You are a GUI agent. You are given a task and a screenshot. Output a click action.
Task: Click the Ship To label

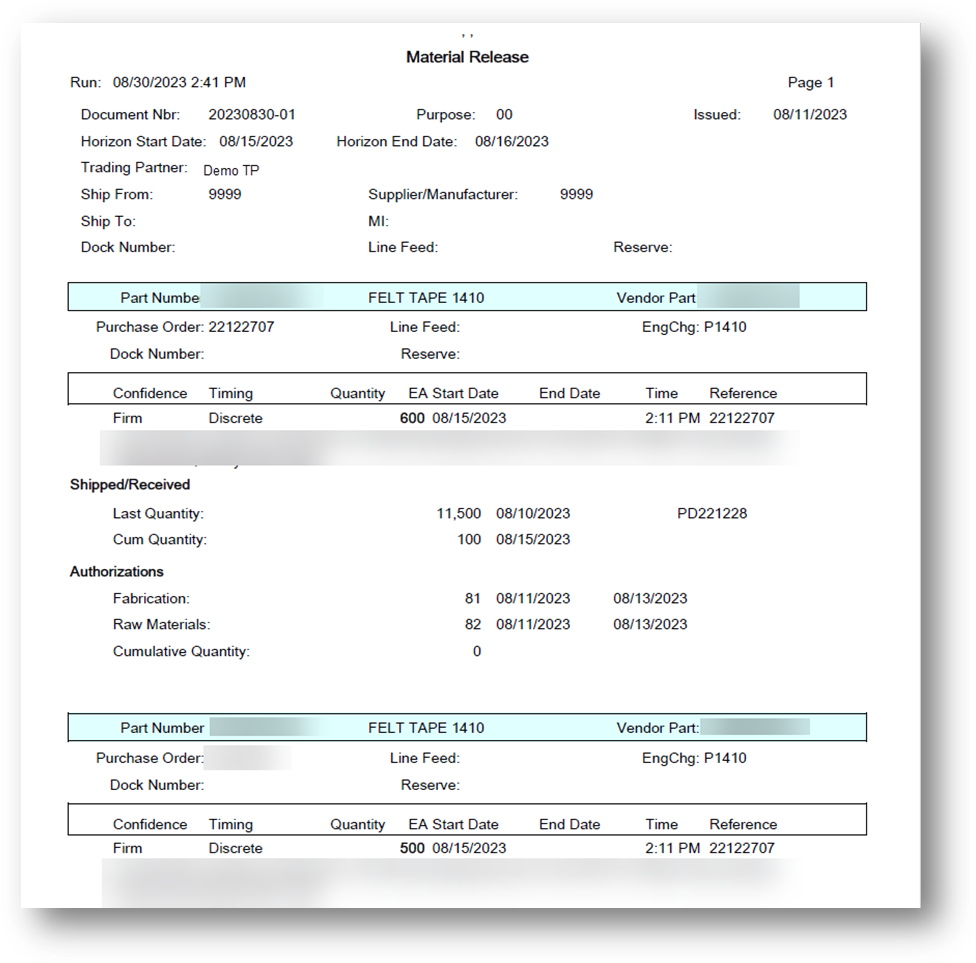point(108,221)
